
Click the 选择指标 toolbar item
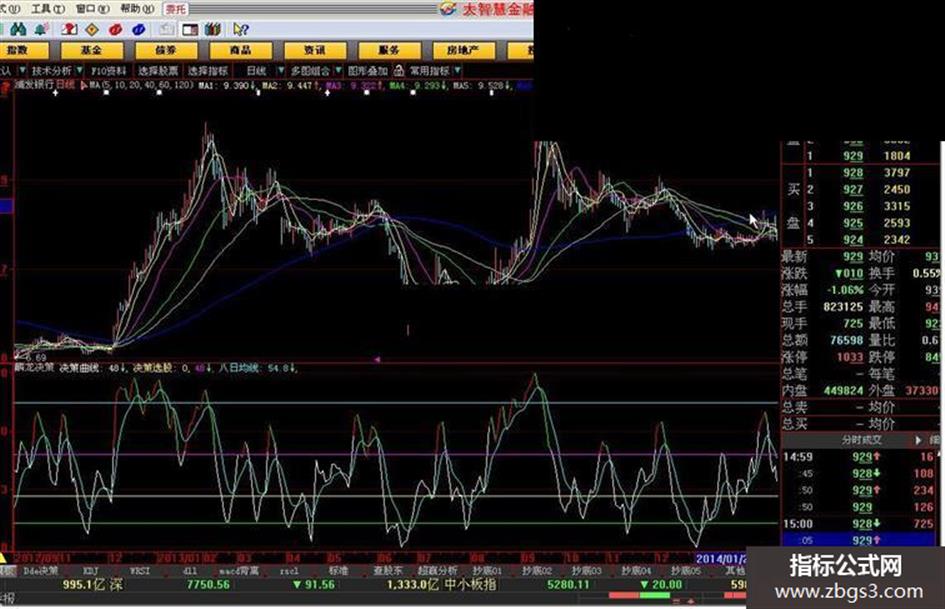(x=208, y=71)
